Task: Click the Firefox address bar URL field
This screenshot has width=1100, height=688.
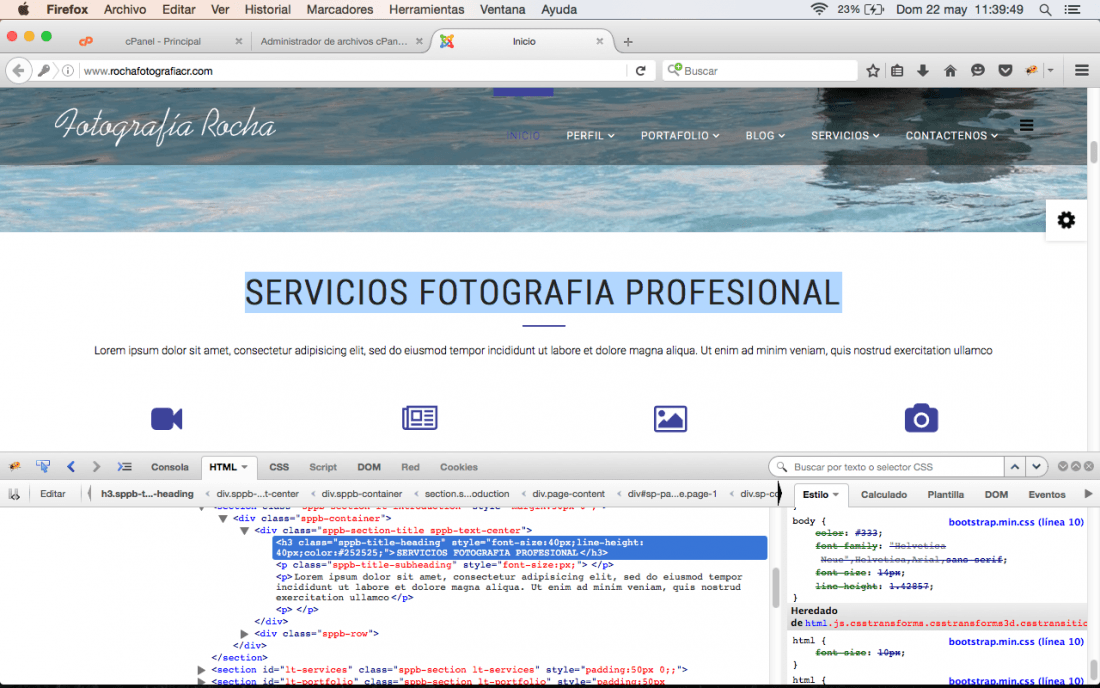Action: coord(351,71)
